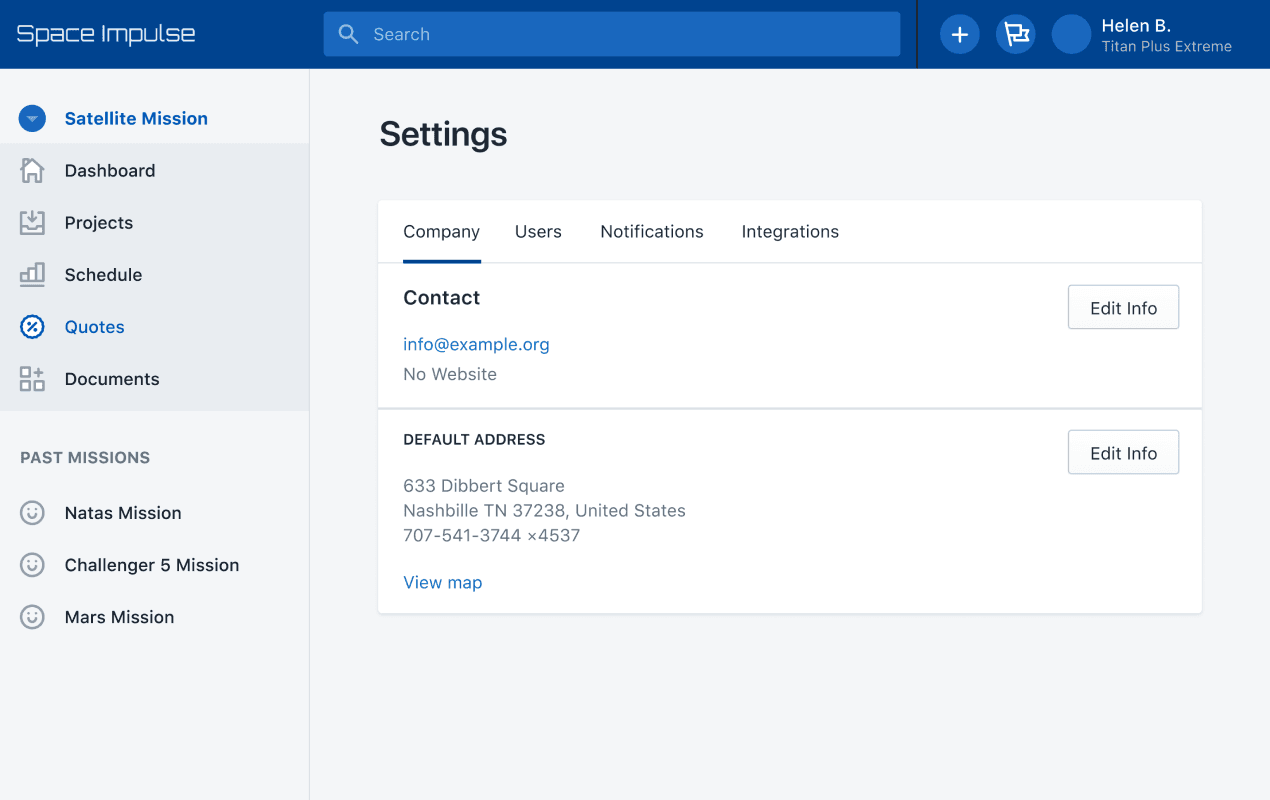This screenshot has height=800, width=1270.
Task: Click Edit Info for Default Address
Action: [1123, 453]
